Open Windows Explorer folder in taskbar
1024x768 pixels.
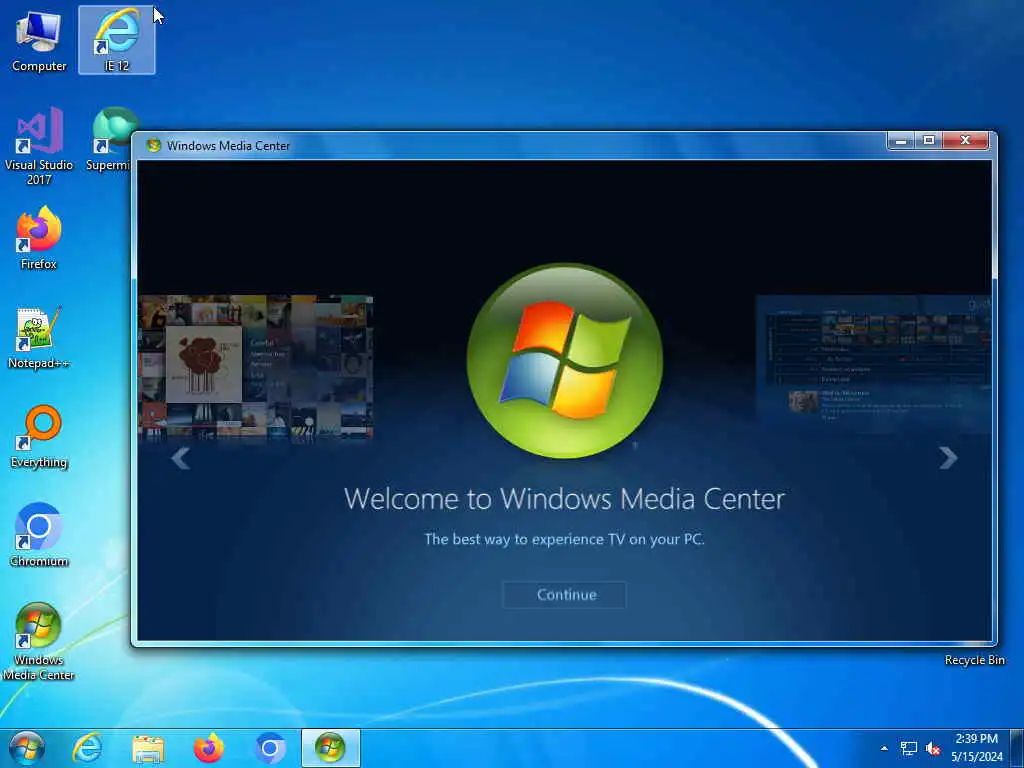(x=148, y=749)
